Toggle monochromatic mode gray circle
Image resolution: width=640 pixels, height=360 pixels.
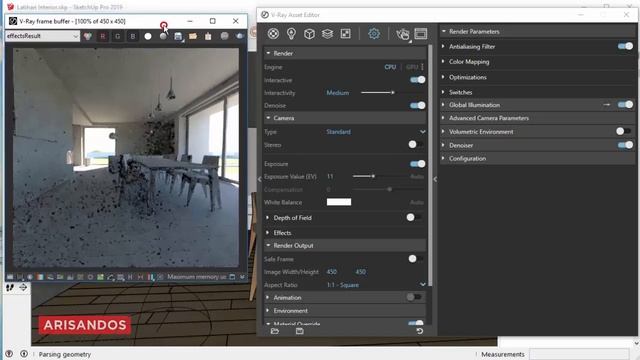[163, 36]
